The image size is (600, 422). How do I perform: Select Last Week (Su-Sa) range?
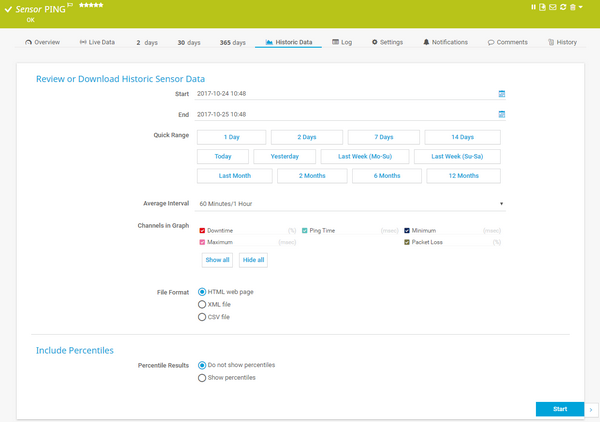pos(457,156)
